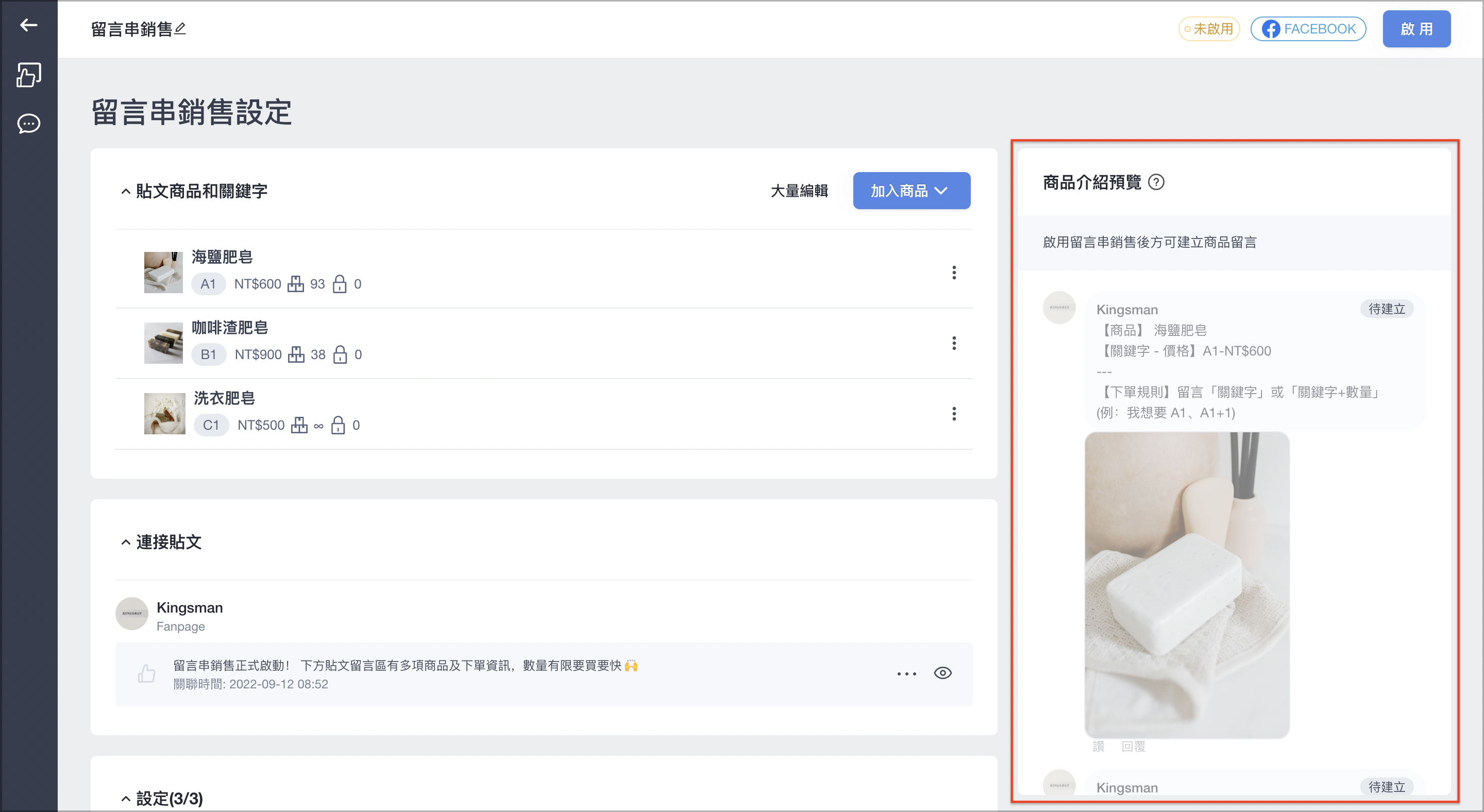Click 回覆 under the preview comment
The height and width of the screenshot is (812, 1484).
coord(1133,747)
